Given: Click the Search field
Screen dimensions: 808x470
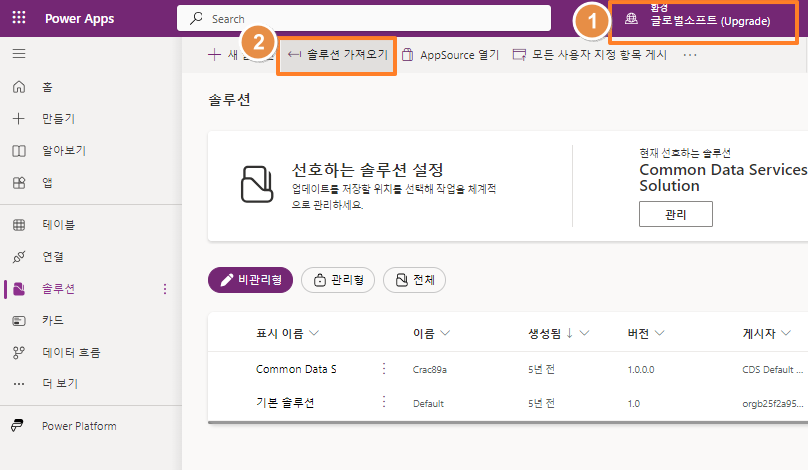Looking at the screenshot, I should coord(364,19).
